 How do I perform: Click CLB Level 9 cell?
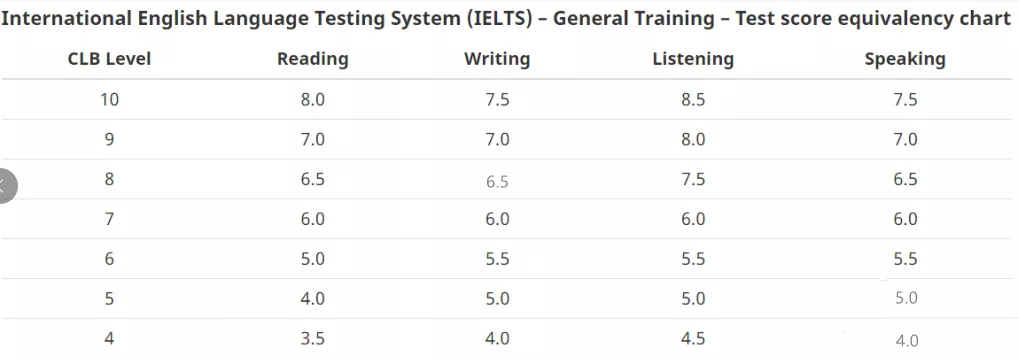109,140
